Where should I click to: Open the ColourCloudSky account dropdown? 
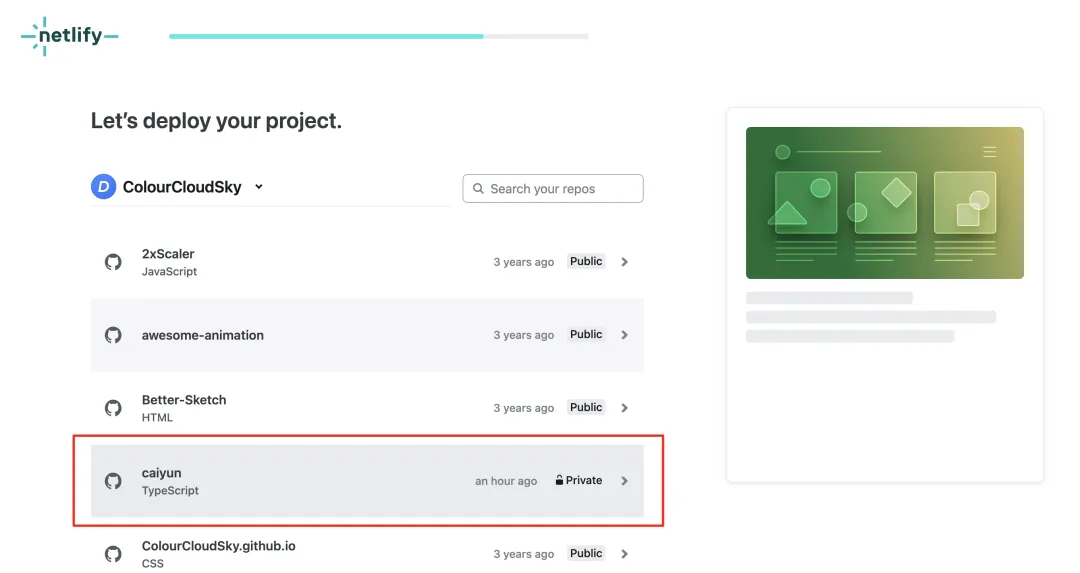pyautogui.click(x=258, y=187)
